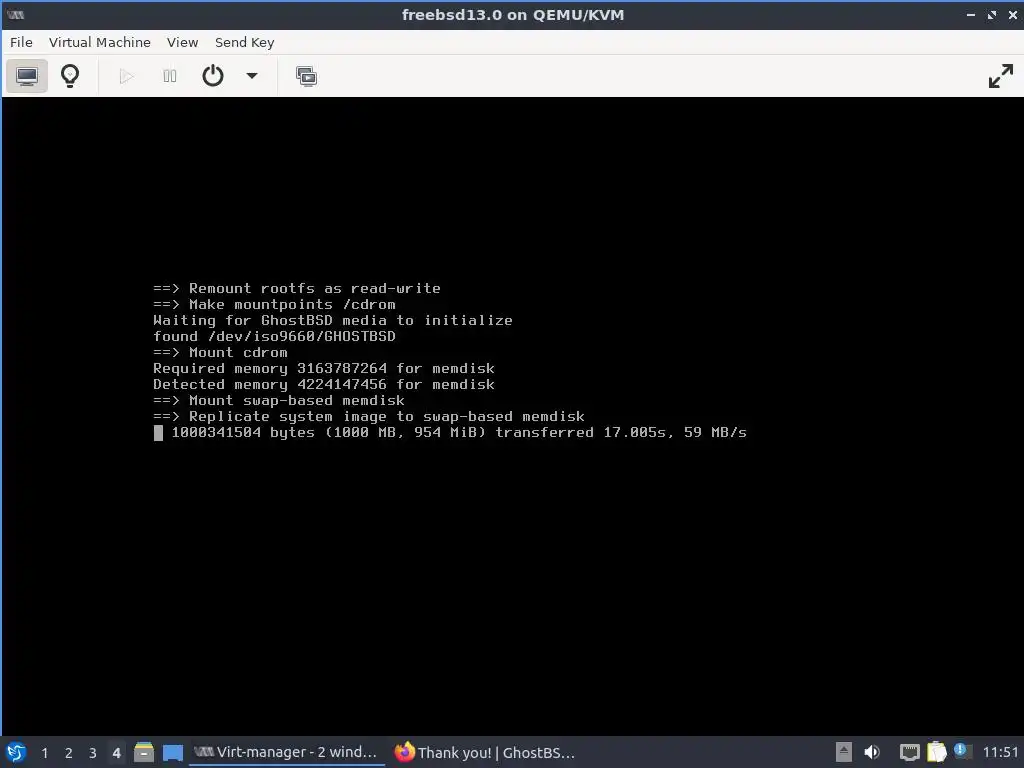Viewport: 1024px width, 768px height.
Task: Switch to the Firefox GhostBSD window
Action: tap(485, 752)
